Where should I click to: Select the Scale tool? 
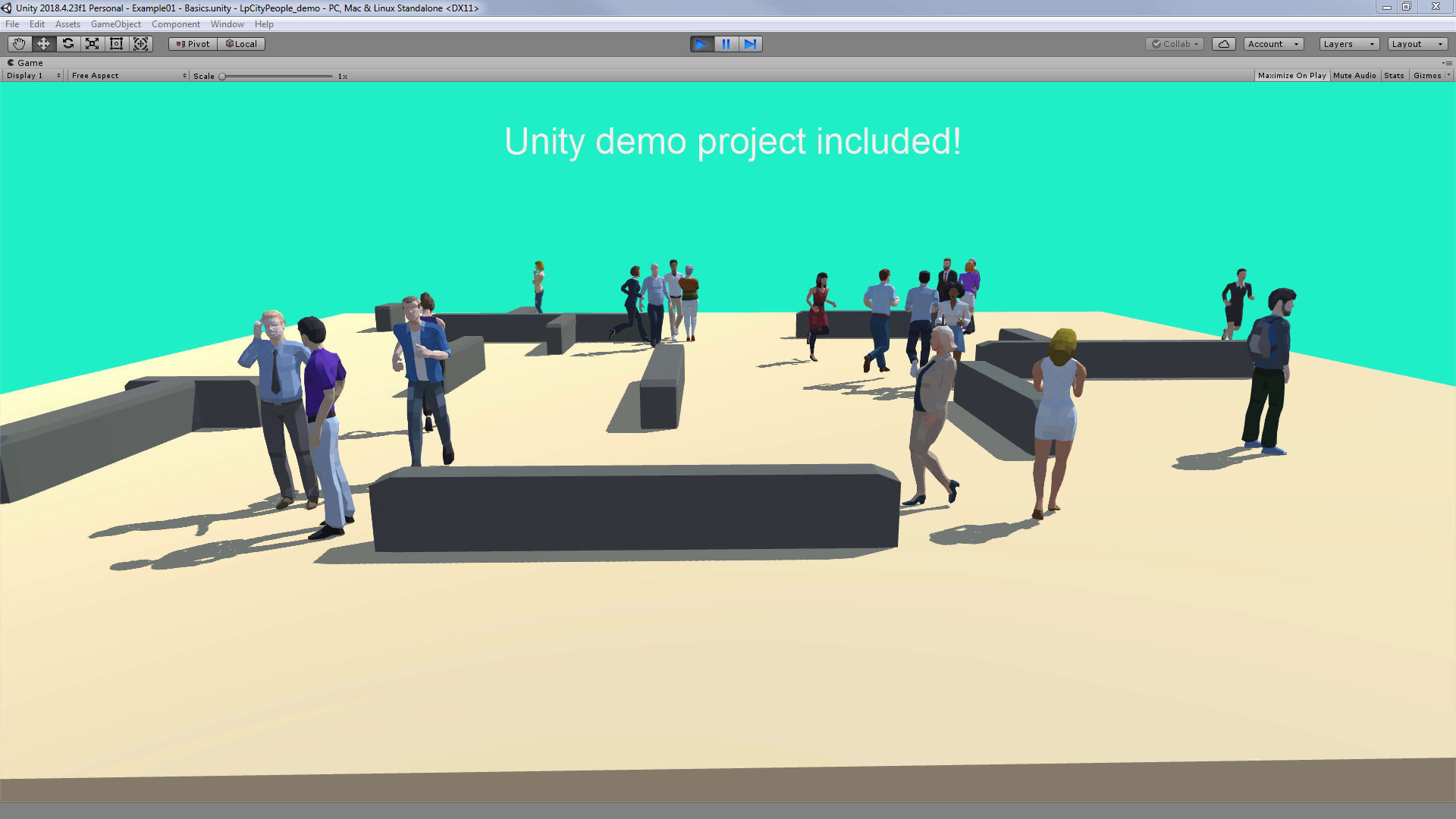point(92,44)
